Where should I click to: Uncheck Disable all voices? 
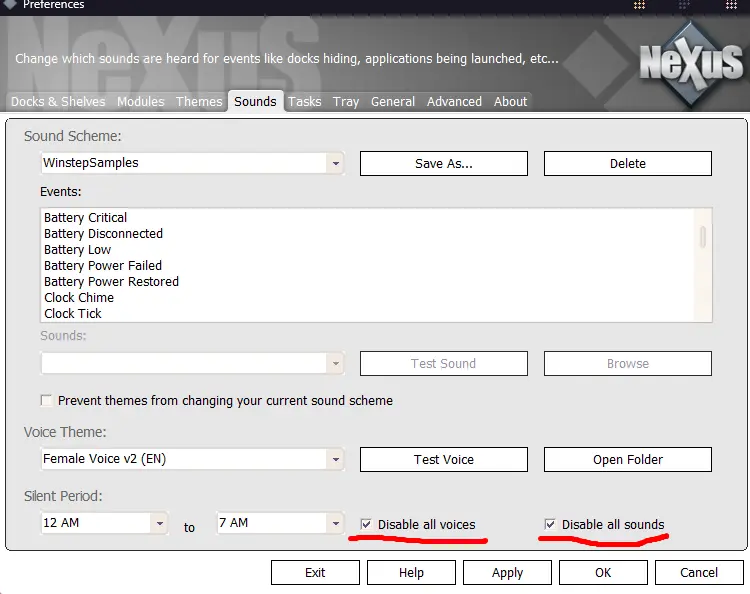click(366, 524)
